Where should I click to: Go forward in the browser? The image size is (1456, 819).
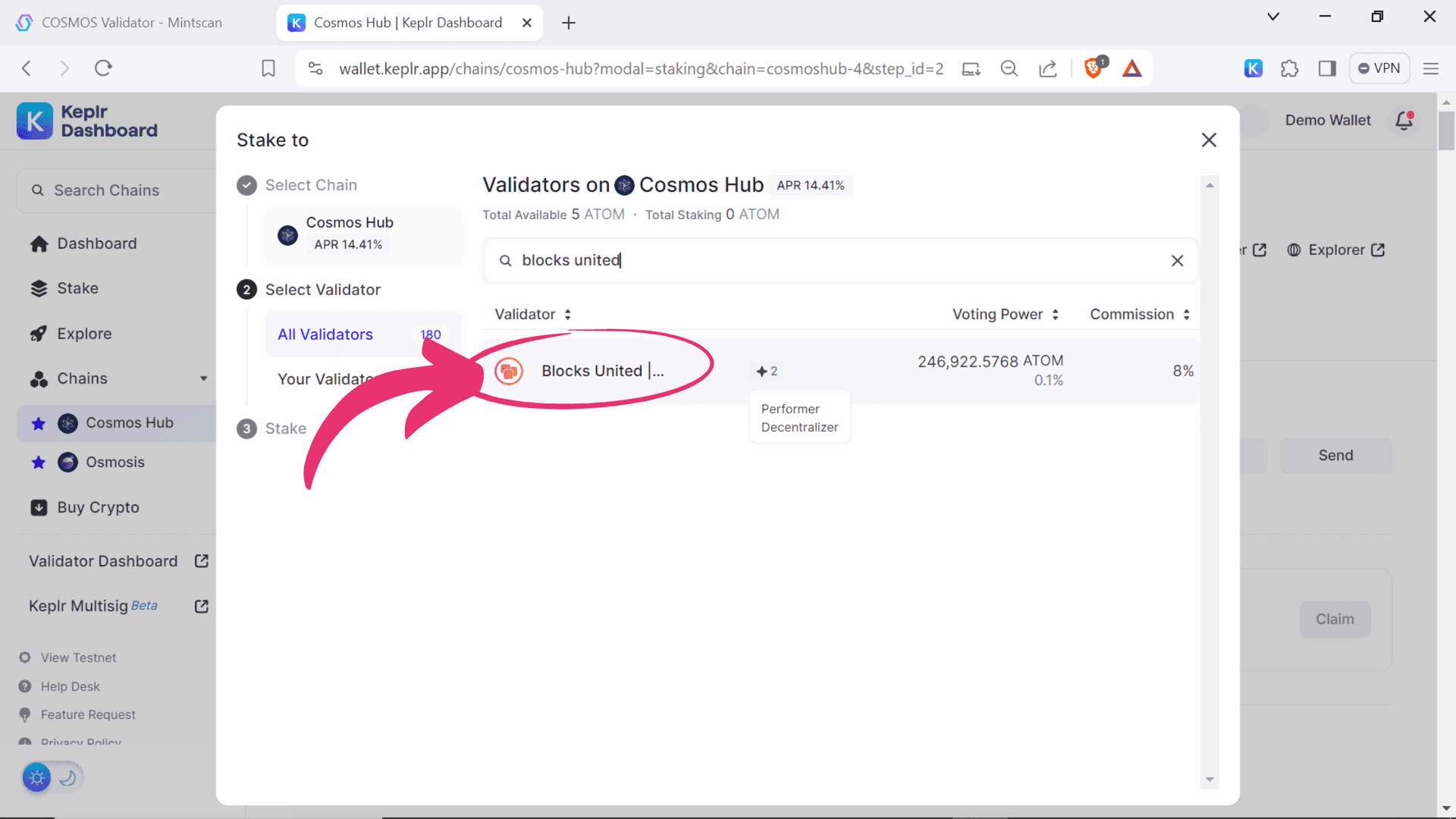coord(64,68)
